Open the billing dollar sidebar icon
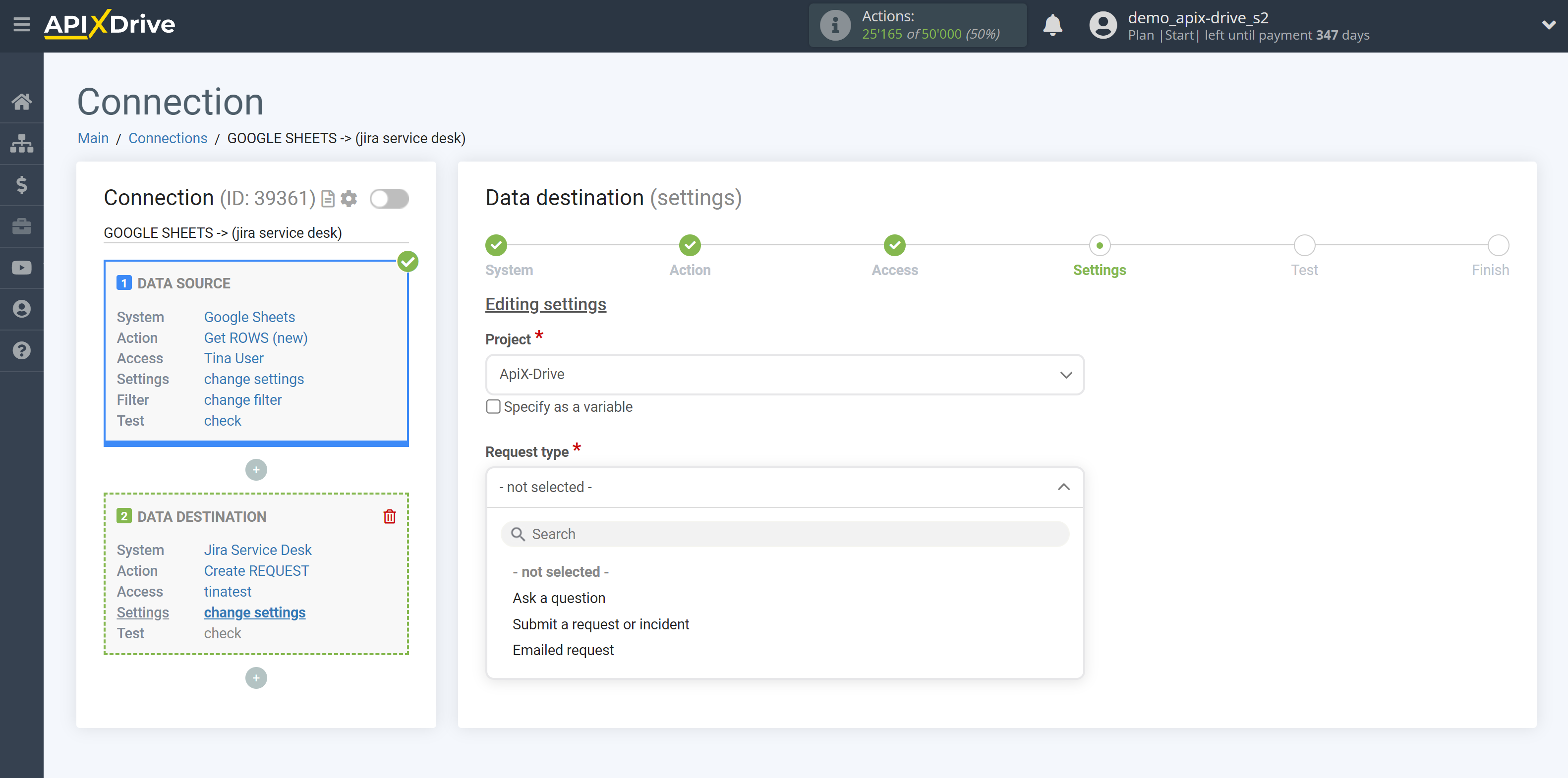Screen dimensions: 1568x778 point(21,185)
